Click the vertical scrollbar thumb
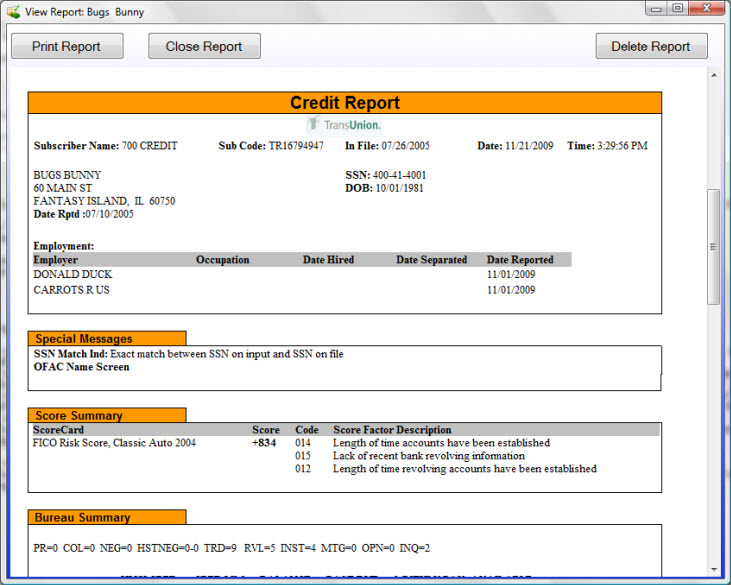This screenshot has width=731, height=585. click(x=714, y=246)
